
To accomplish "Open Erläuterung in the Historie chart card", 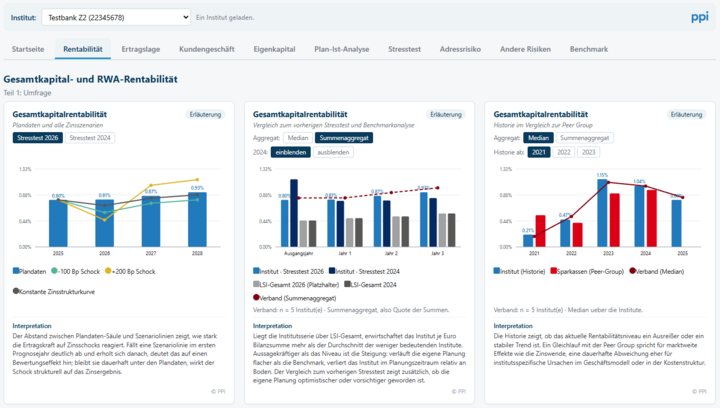I will click(x=686, y=114).
